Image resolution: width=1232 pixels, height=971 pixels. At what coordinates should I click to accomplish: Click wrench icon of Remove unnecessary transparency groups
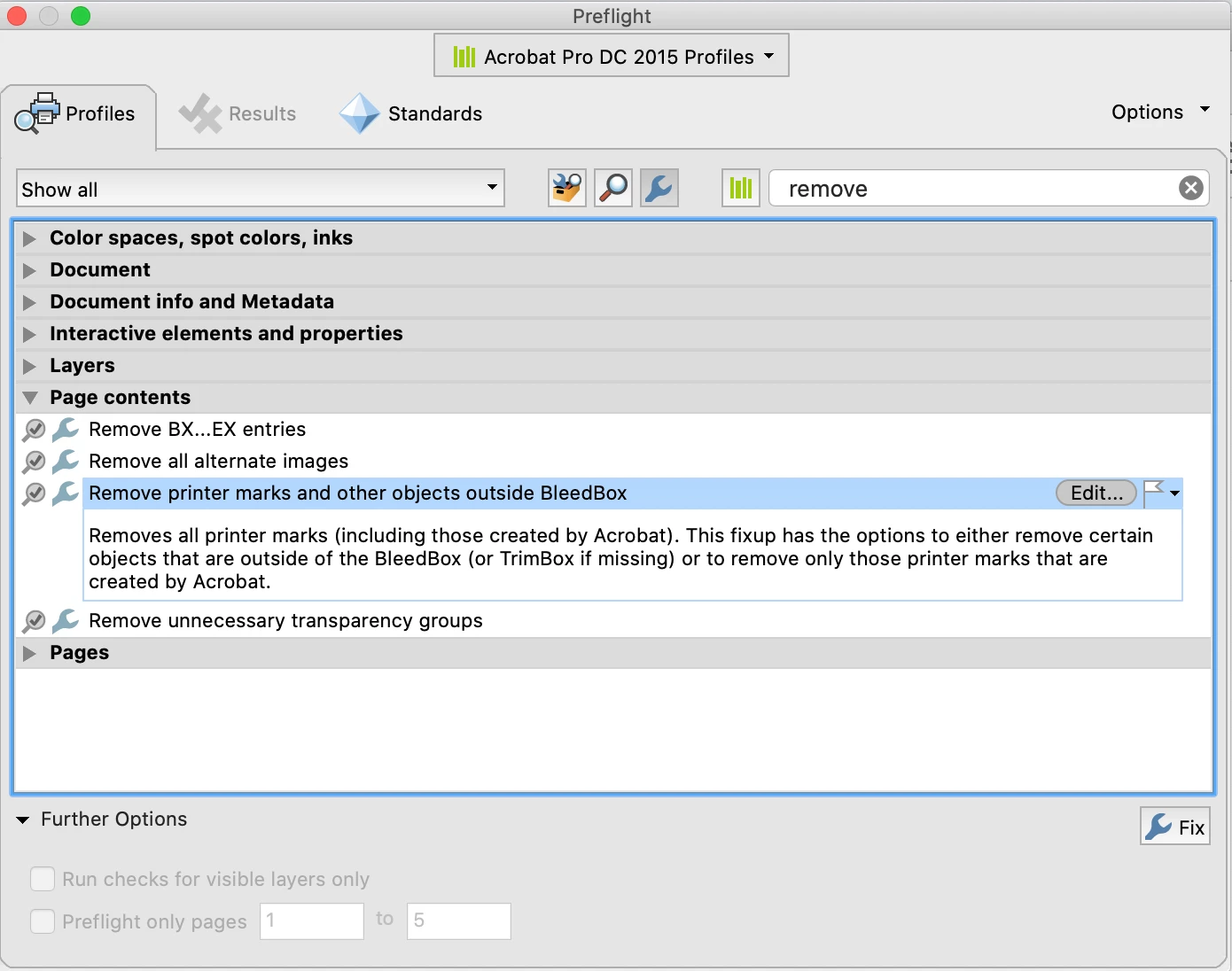tap(66, 621)
